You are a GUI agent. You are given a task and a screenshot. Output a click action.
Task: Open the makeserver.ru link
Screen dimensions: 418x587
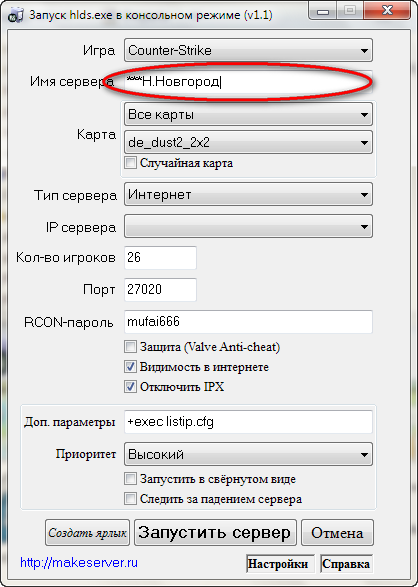[79, 562]
